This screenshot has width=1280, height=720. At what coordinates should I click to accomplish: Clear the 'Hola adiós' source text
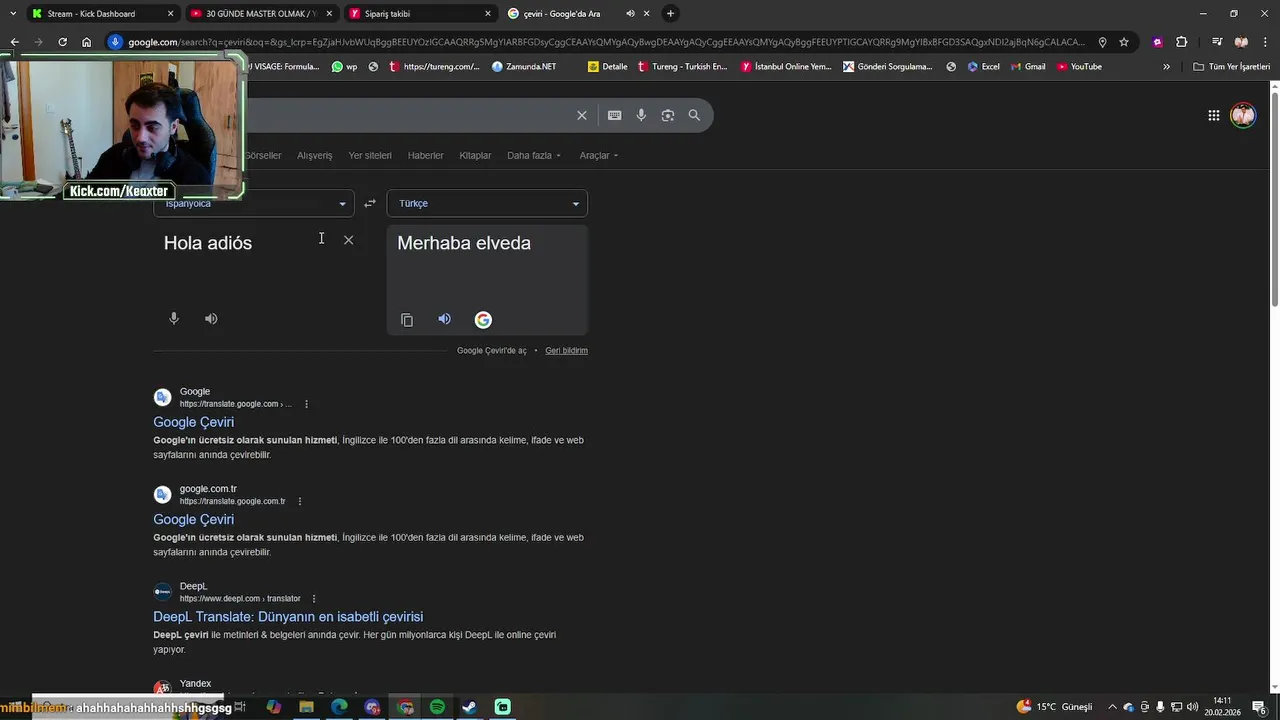pos(348,240)
